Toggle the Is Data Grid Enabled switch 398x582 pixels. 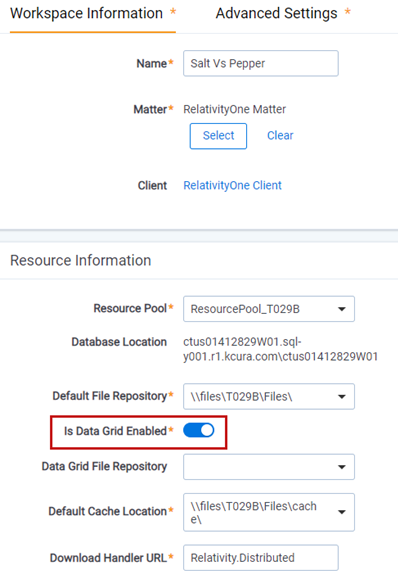[x=199, y=431]
